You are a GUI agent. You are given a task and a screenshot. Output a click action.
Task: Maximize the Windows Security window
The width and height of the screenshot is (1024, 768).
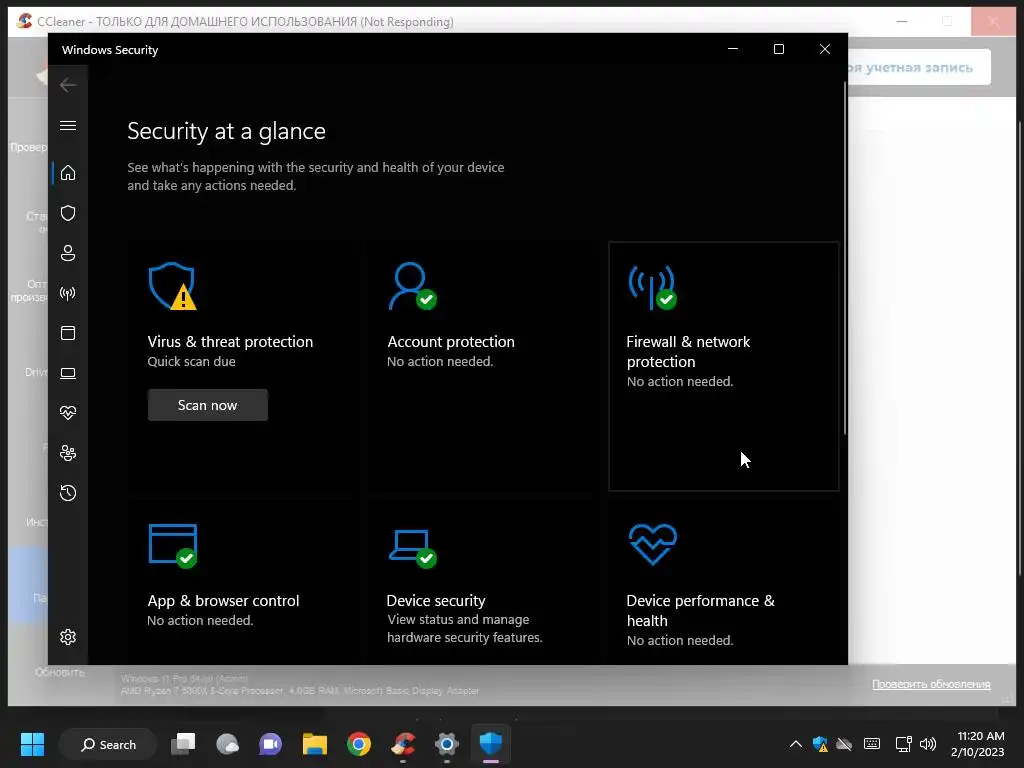coord(778,49)
